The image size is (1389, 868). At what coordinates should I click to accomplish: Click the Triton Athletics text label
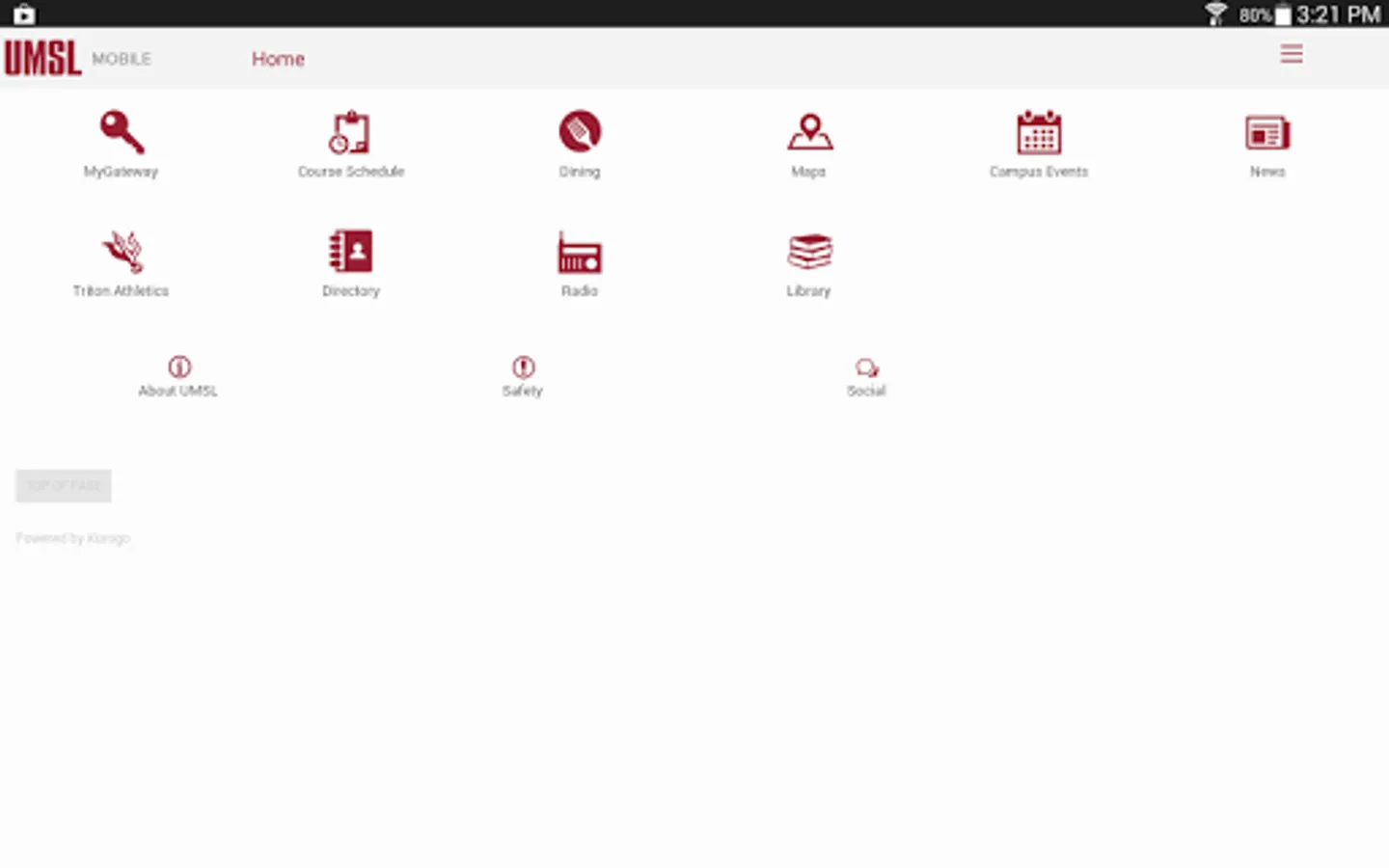click(121, 290)
